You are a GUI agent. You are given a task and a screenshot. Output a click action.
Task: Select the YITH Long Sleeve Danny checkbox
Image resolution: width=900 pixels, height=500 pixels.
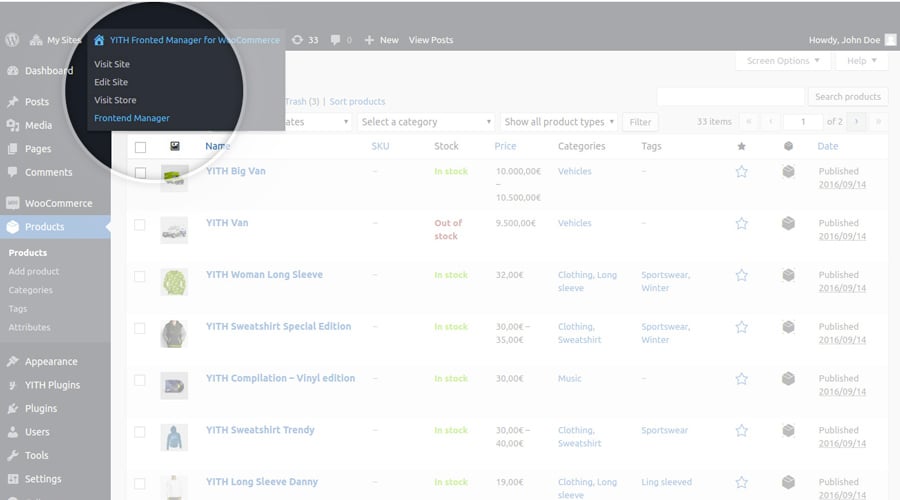click(139, 483)
